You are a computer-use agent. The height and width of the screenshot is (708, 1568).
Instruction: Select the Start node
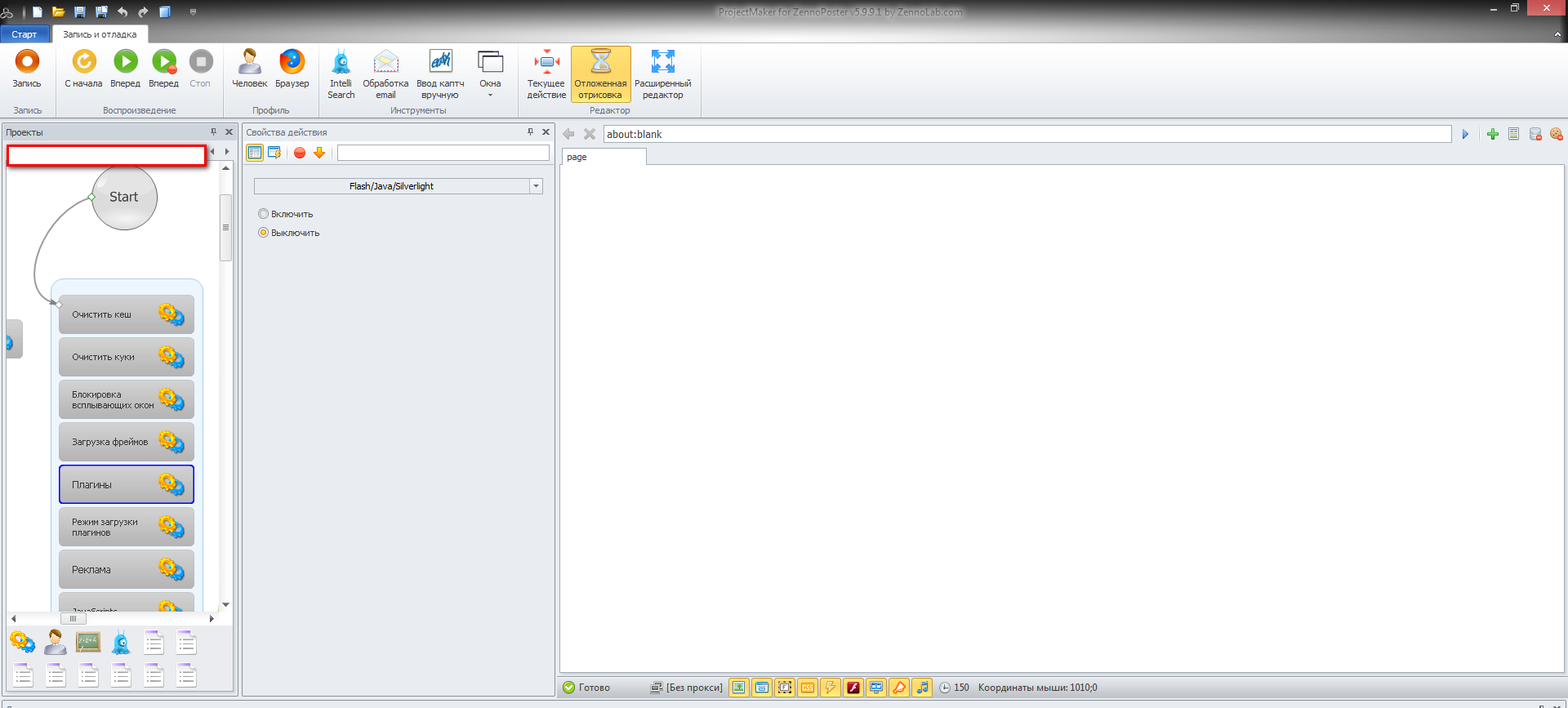[x=124, y=197]
